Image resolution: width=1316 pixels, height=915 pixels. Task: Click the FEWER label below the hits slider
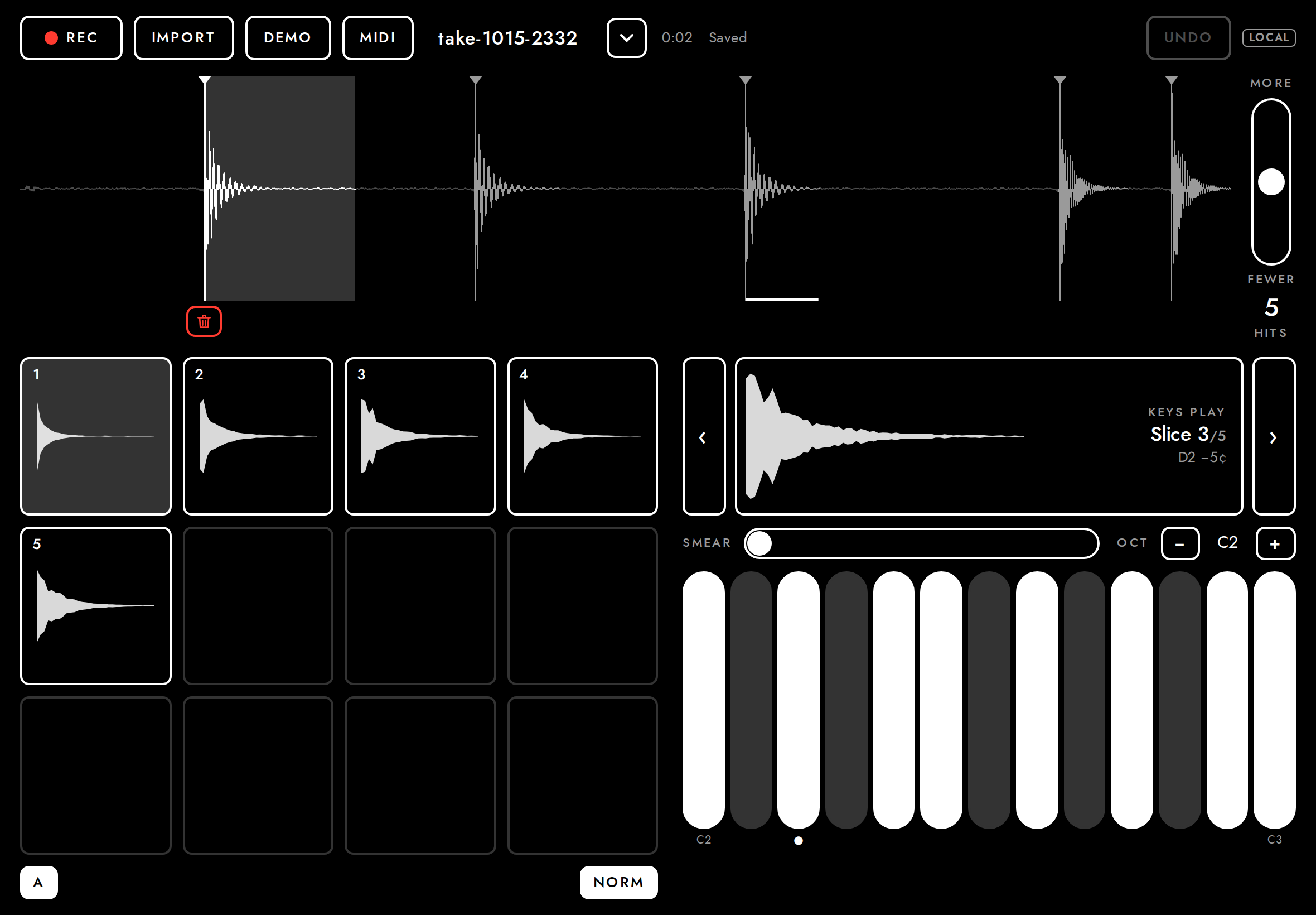pyautogui.click(x=1271, y=280)
